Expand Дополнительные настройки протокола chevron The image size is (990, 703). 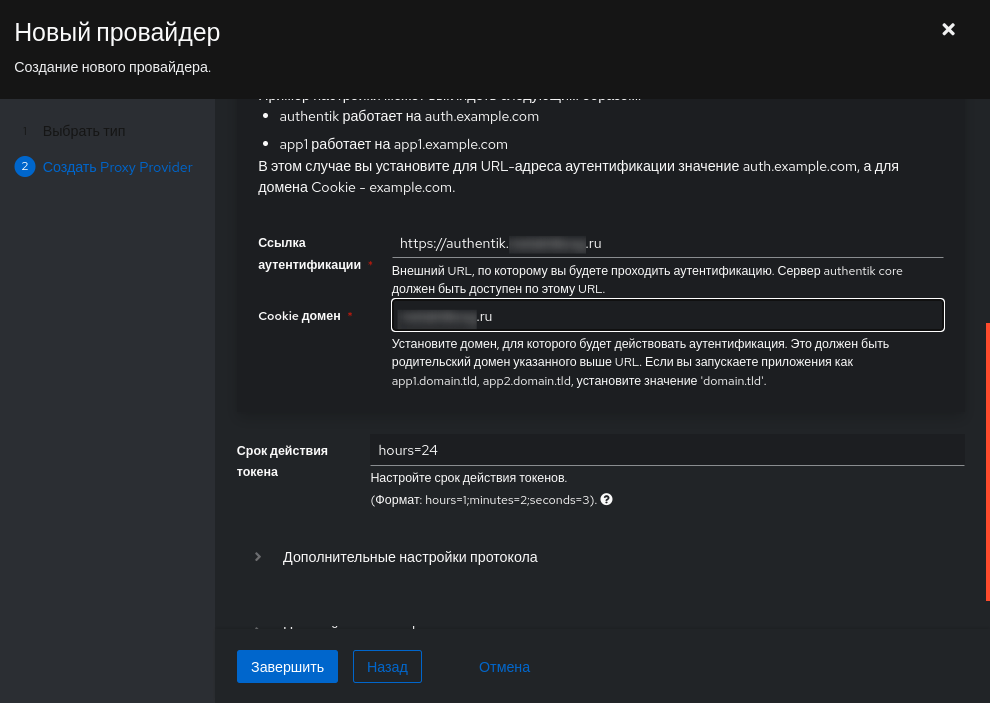coord(258,556)
